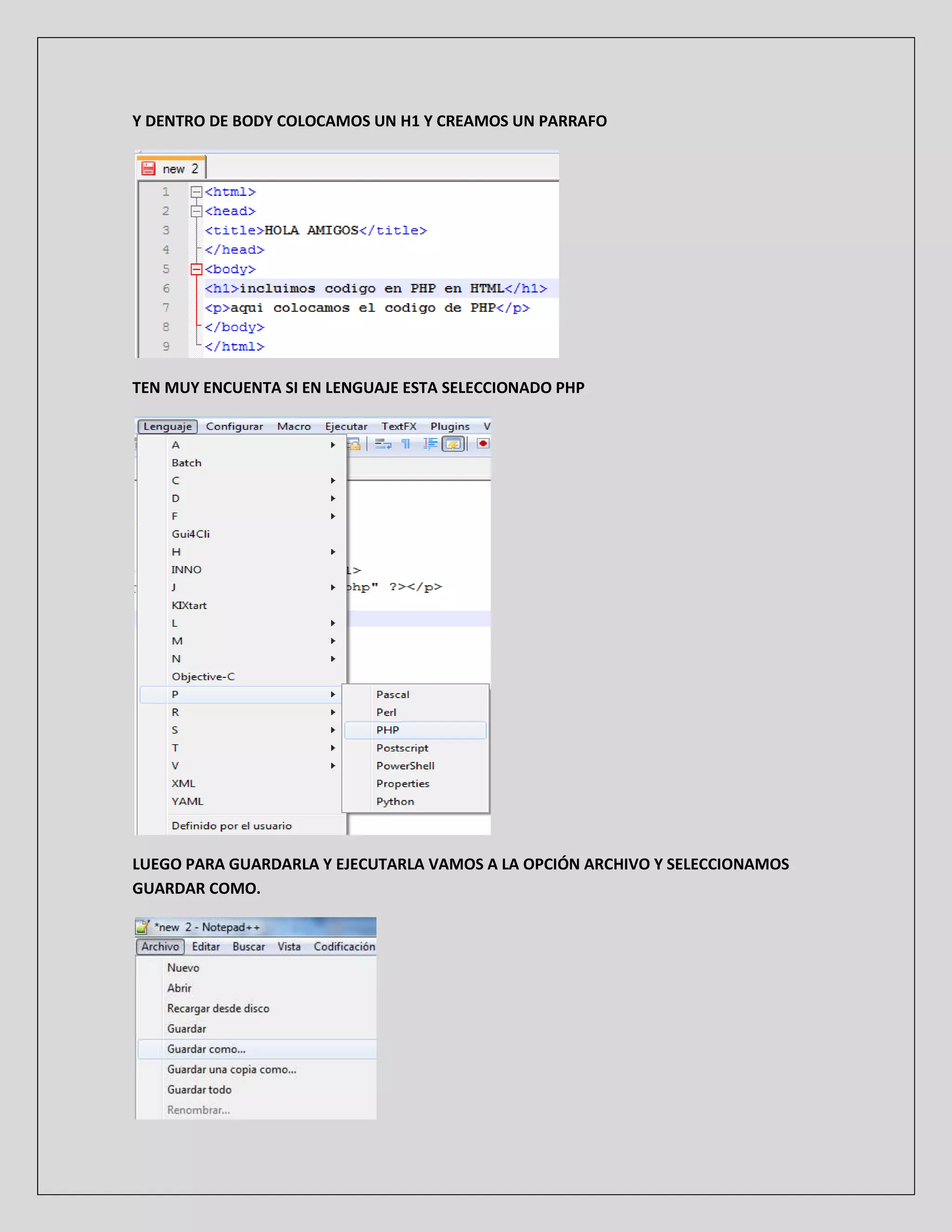Choose Nuevo in the Archivo menu
This screenshot has width=952, height=1232.
click(x=257, y=967)
